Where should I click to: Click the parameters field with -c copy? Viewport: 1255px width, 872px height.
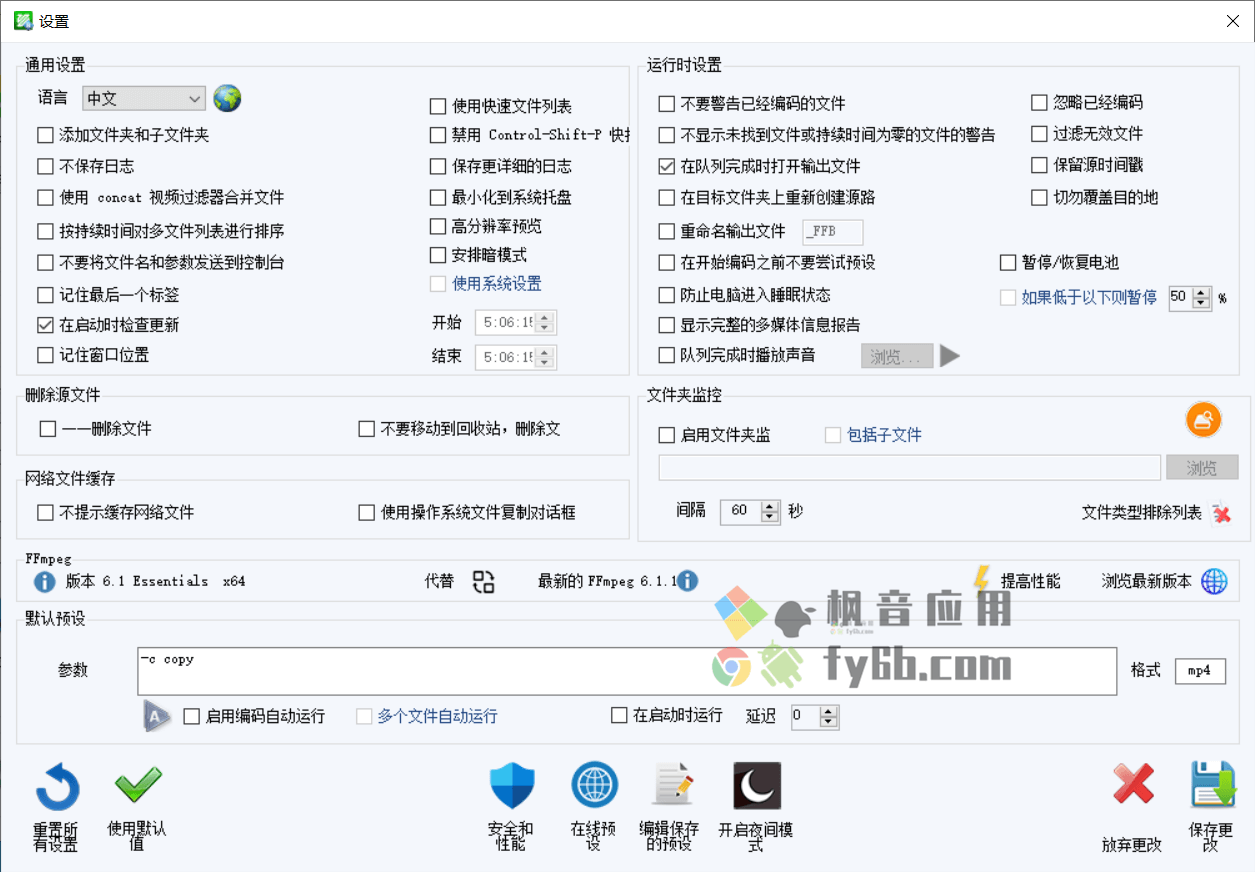[x=627, y=671]
